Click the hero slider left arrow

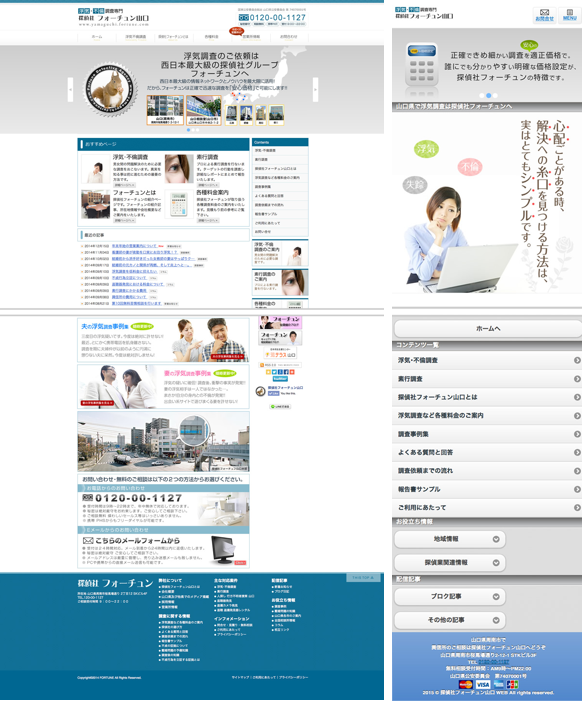pyautogui.click(x=70, y=89)
